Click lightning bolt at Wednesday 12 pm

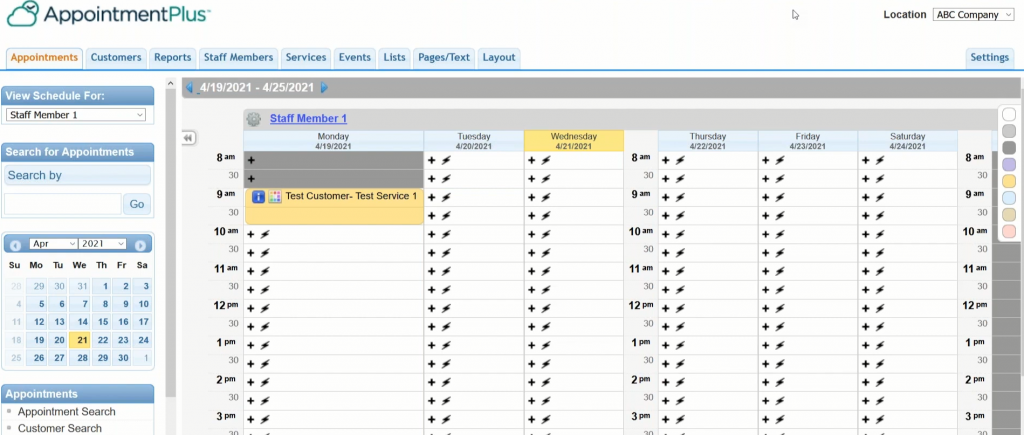pyautogui.click(x=546, y=308)
